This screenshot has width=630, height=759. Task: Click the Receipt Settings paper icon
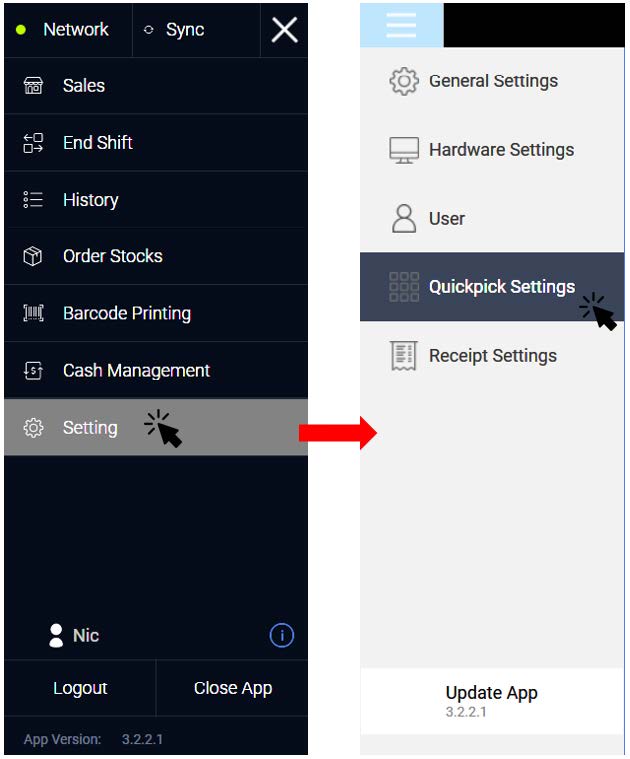[404, 356]
